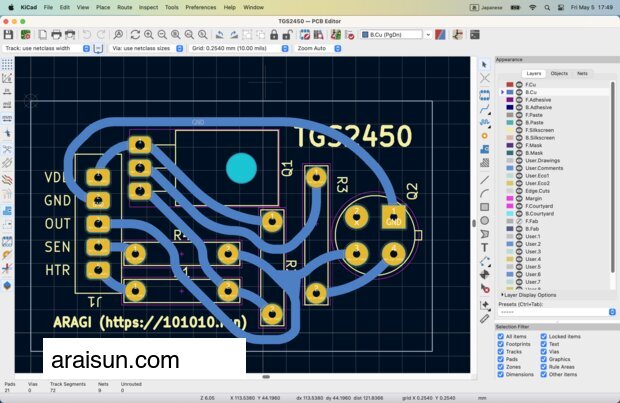Toggle grid display in left toolbar

[7, 64]
